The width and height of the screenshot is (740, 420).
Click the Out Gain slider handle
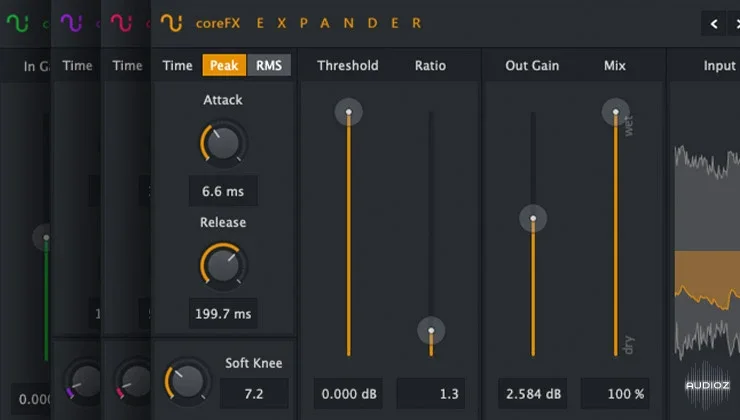(533, 218)
